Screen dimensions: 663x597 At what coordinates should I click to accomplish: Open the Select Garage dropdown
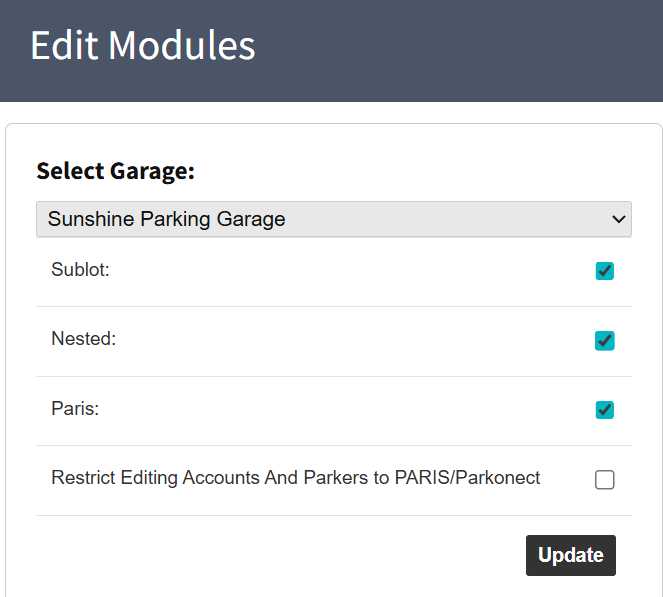[333, 219]
